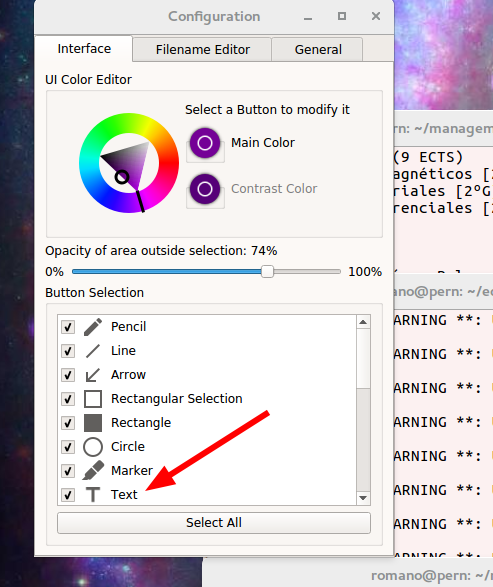Screen dimensions: 493x587
Task: Click the color triangle picker ring
Action: pyautogui.click(x=122, y=177)
